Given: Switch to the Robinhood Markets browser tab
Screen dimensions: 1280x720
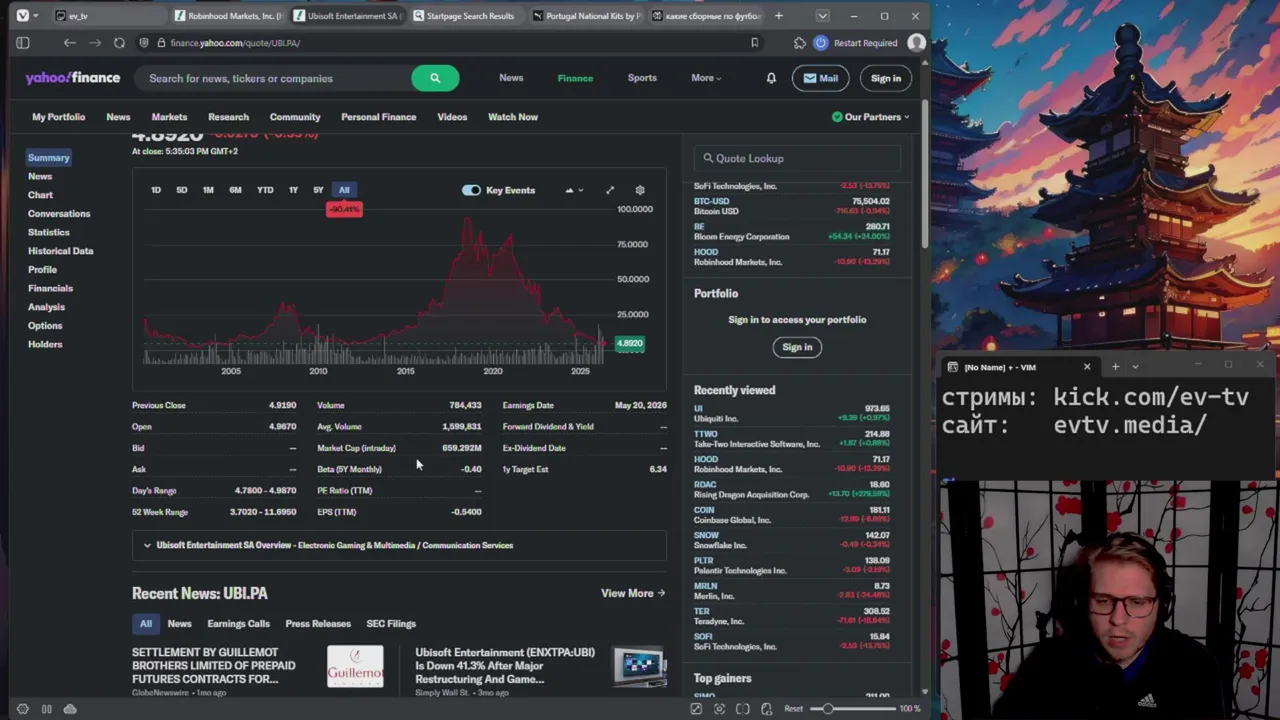Looking at the screenshot, I should [x=226, y=16].
